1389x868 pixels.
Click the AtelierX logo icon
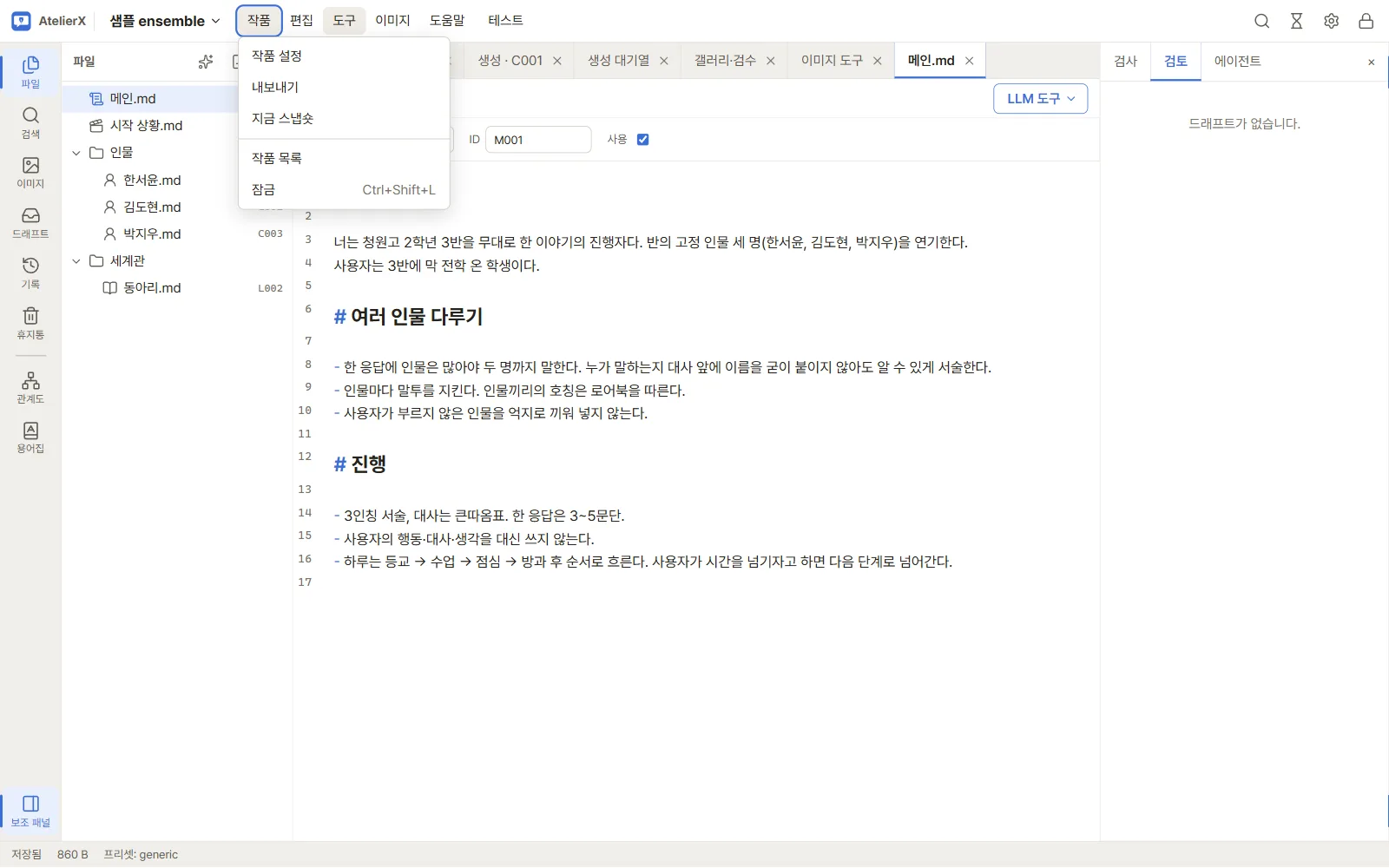(22, 21)
